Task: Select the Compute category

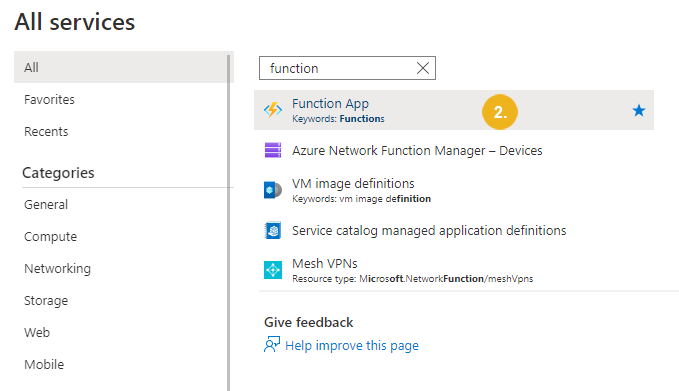Action: pos(50,237)
